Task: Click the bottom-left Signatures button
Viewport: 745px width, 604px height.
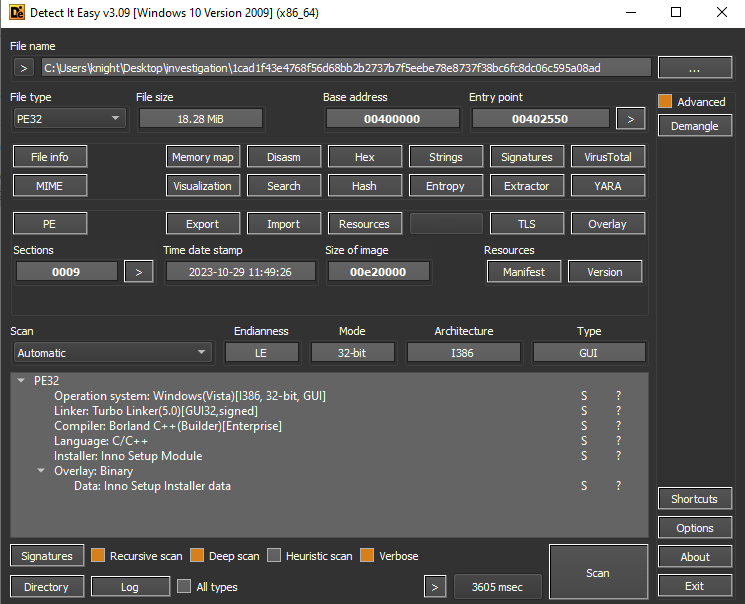Action: pyautogui.click(x=47, y=556)
